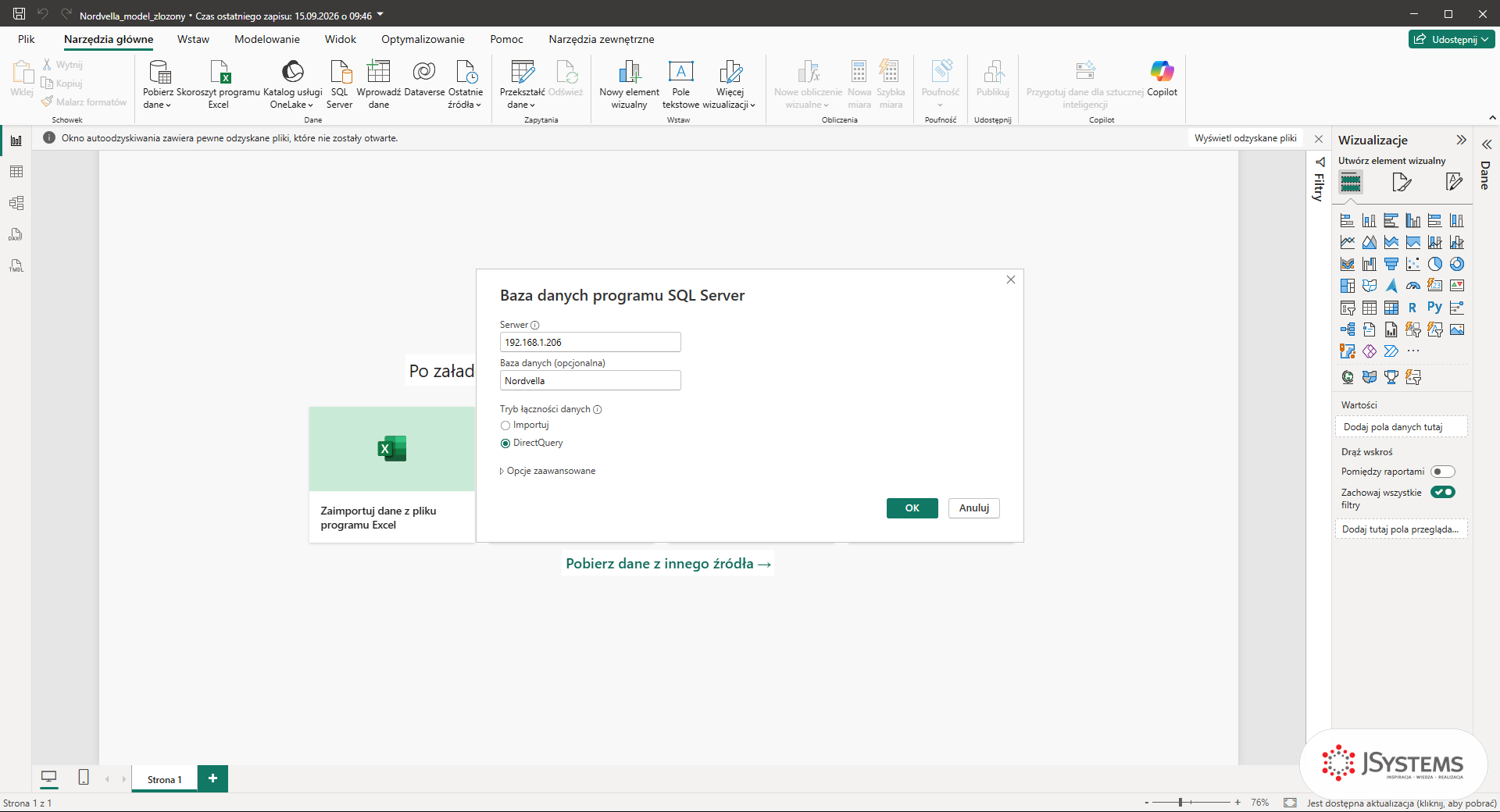Switch to the Widok ribbon tab

(341, 39)
